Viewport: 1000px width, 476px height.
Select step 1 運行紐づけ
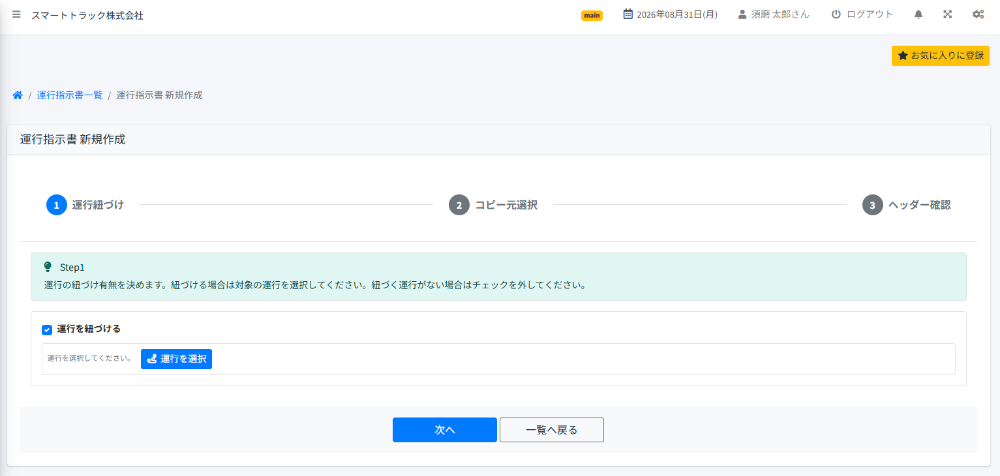pyautogui.click(x=85, y=205)
